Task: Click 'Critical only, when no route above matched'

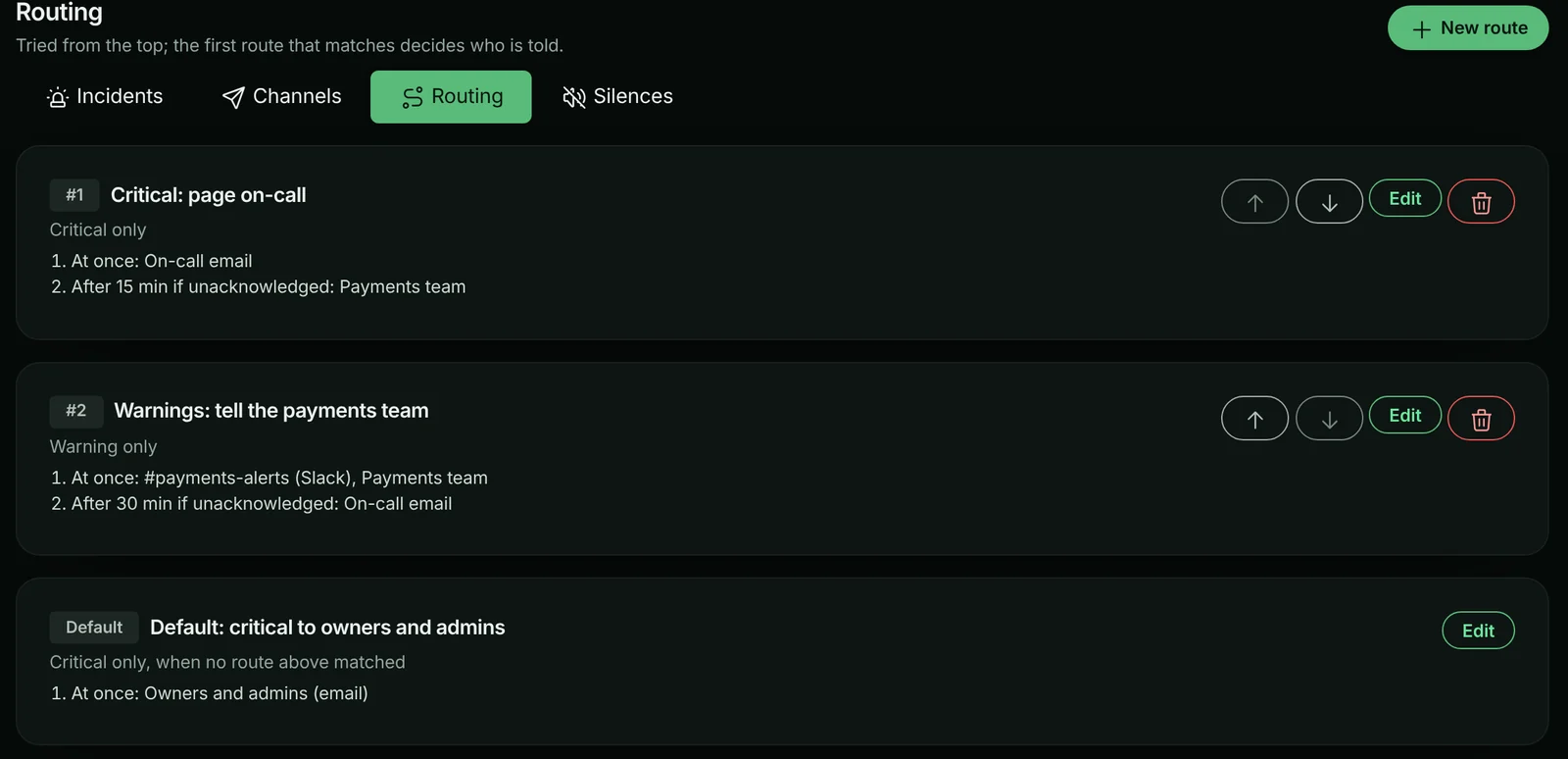Action: pyautogui.click(x=227, y=662)
